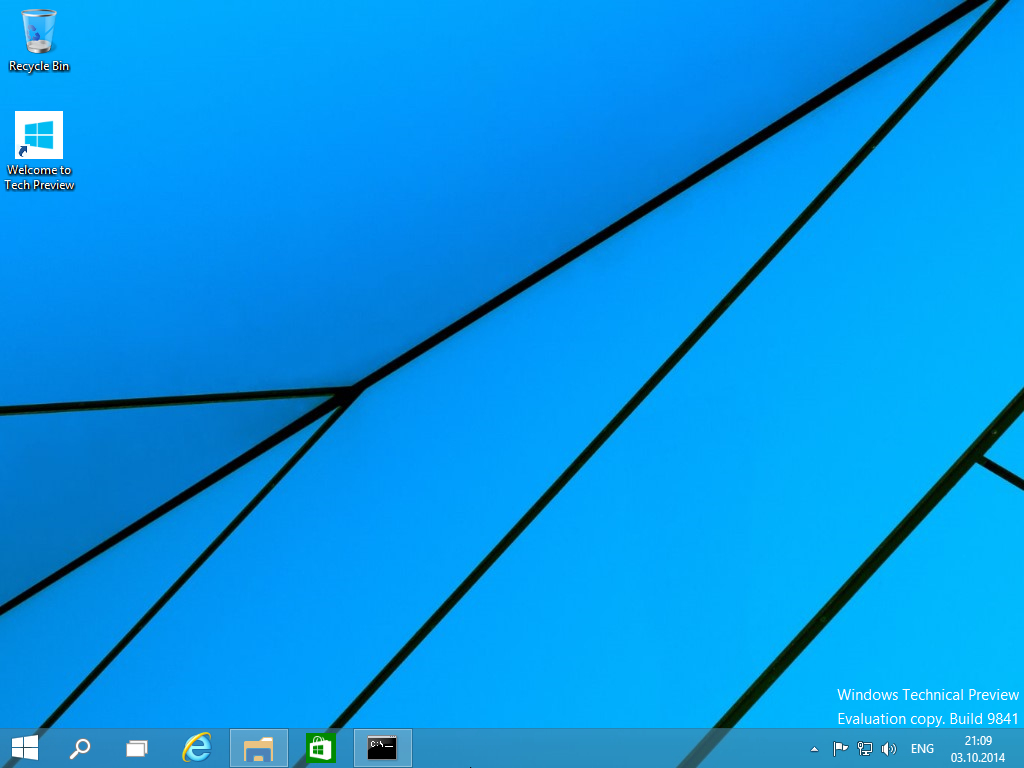1024x768 pixels.
Task: Open File Explorer
Action: 258,747
